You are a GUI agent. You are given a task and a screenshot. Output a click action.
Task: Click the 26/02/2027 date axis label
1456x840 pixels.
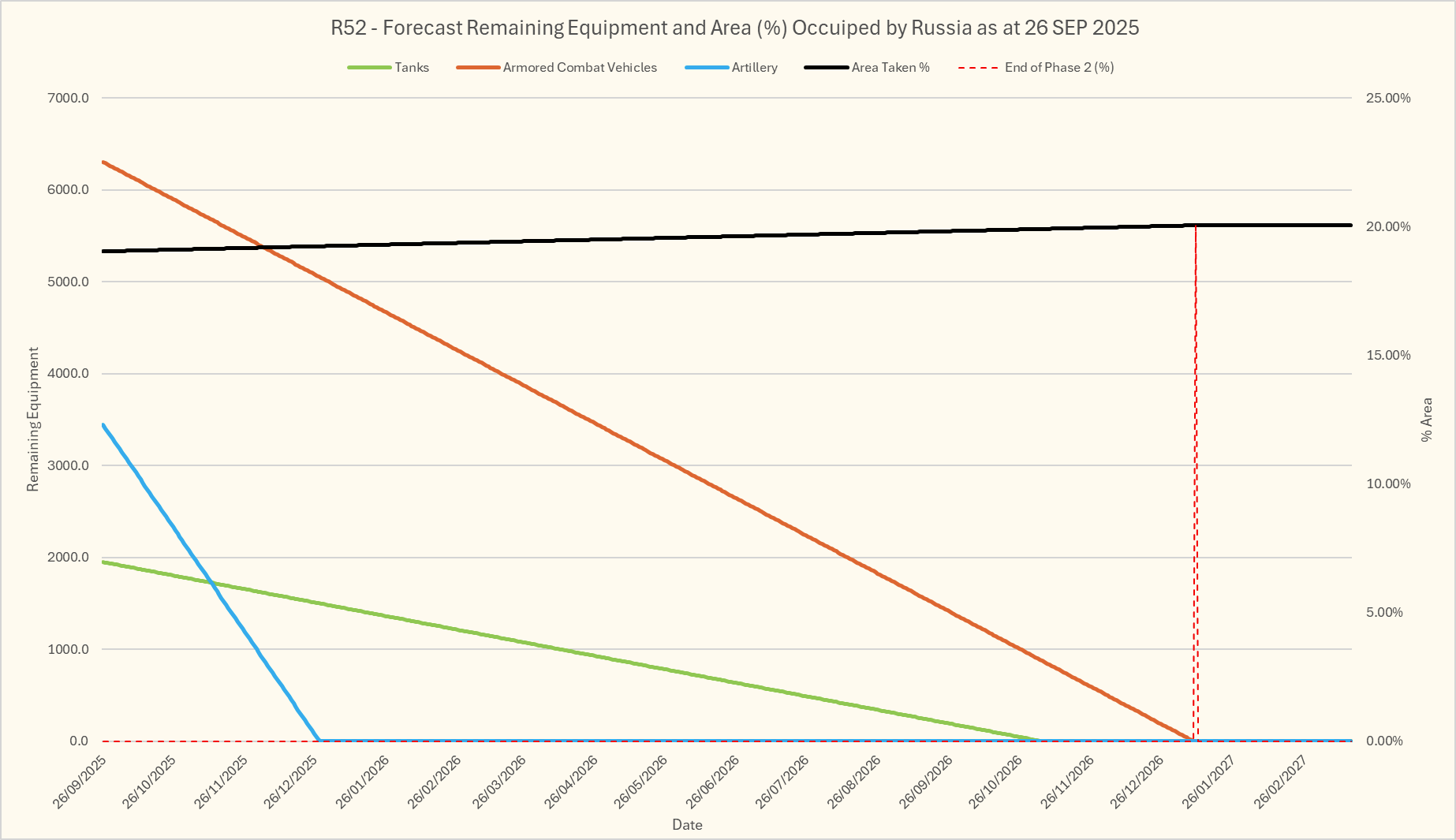1280,781
